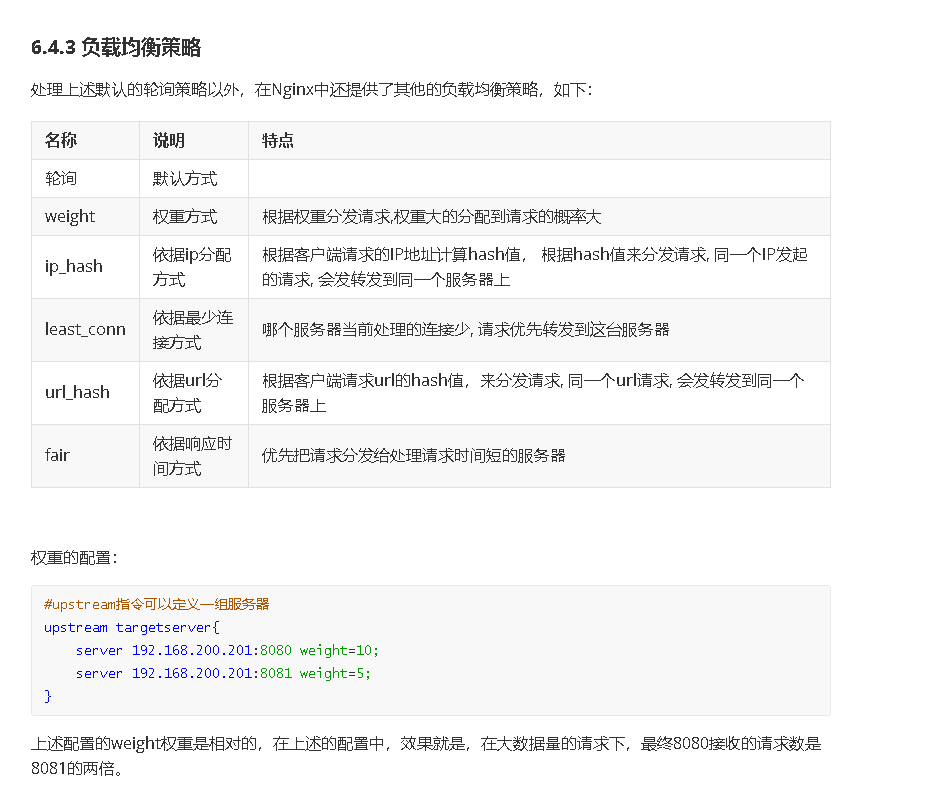Click the code line with 'weight=10;'
Image resolution: width=926 pixels, height=791 pixels.
pos(227,650)
